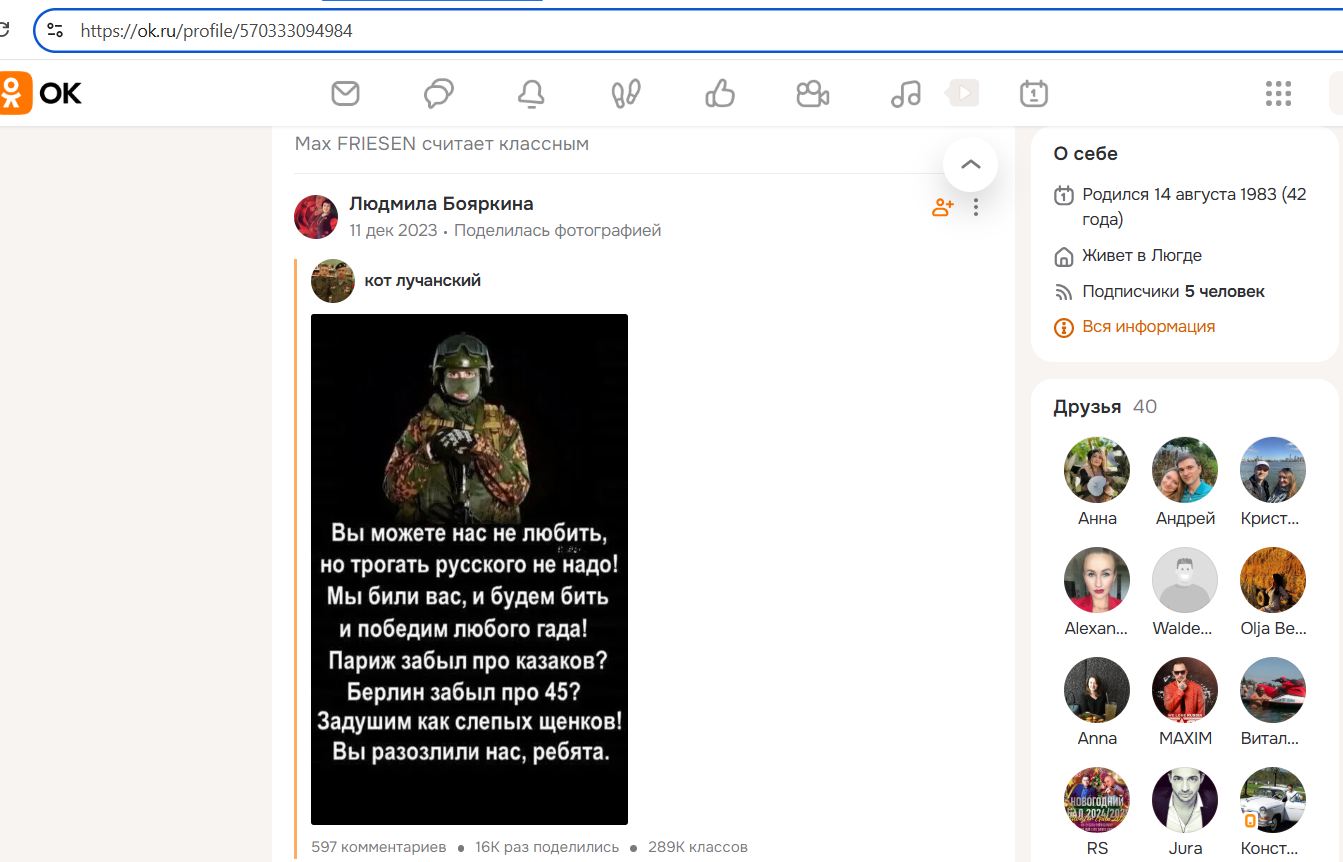Open friend Анна's avatar
The image size is (1343, 862).
[x=1097, y=470]
